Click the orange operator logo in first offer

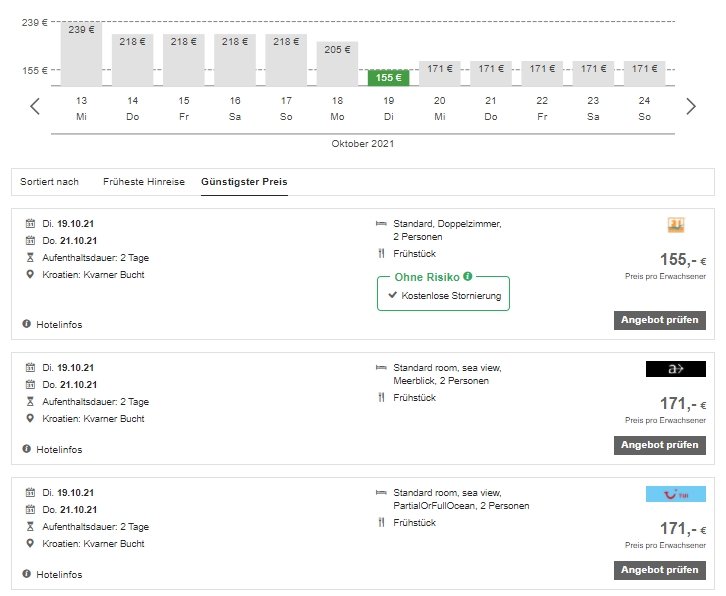(x=675, y=225)
